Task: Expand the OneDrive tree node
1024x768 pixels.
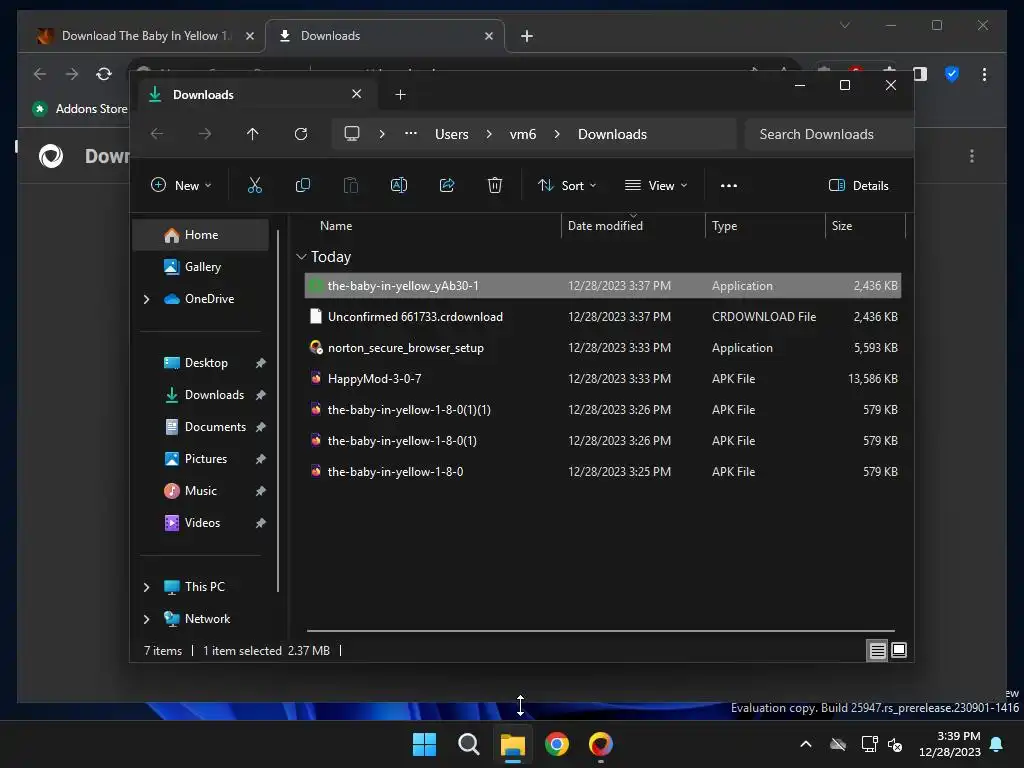Action: click(x=146, y=299)
